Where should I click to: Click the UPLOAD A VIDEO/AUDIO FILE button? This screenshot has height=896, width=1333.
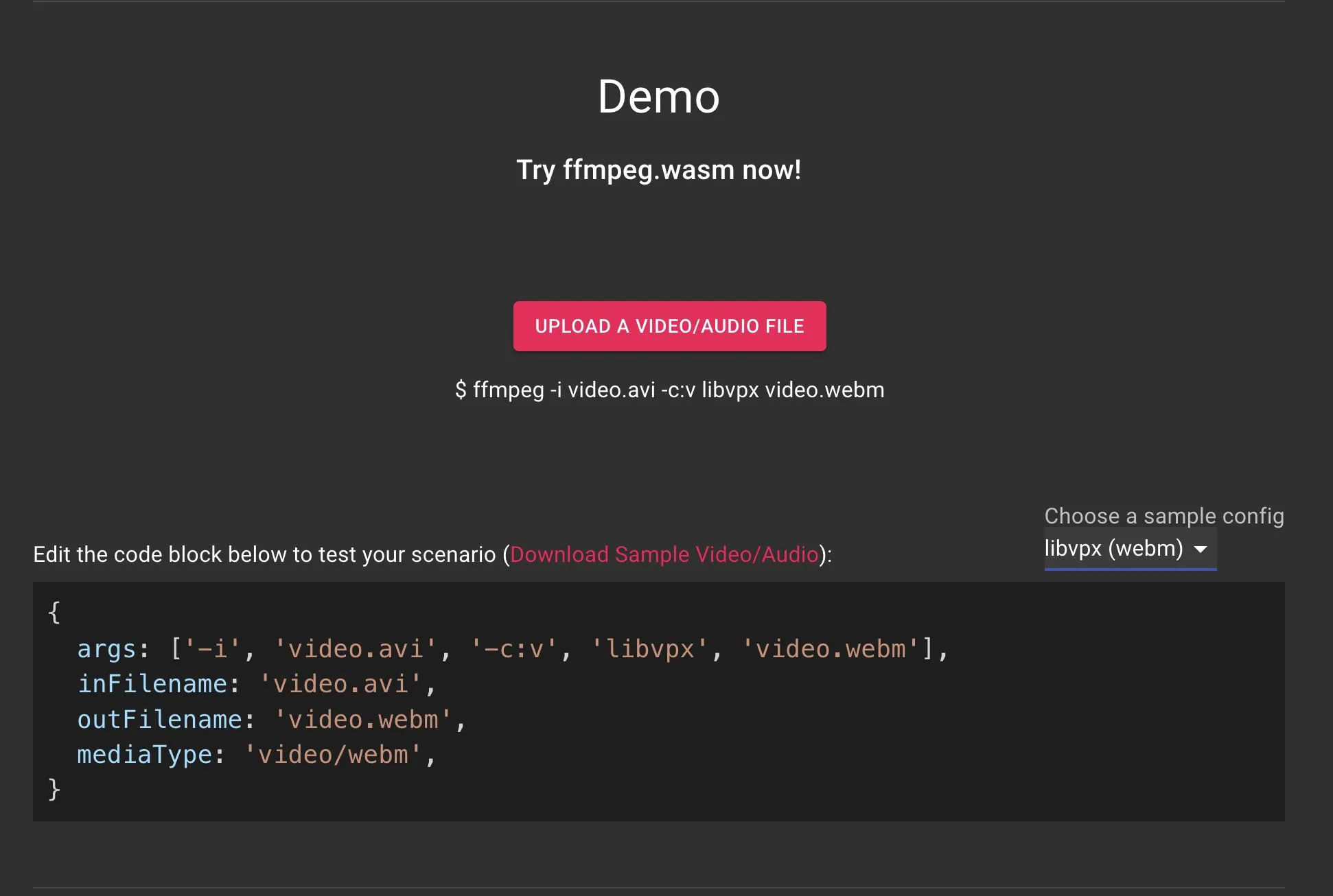point(669,326)
